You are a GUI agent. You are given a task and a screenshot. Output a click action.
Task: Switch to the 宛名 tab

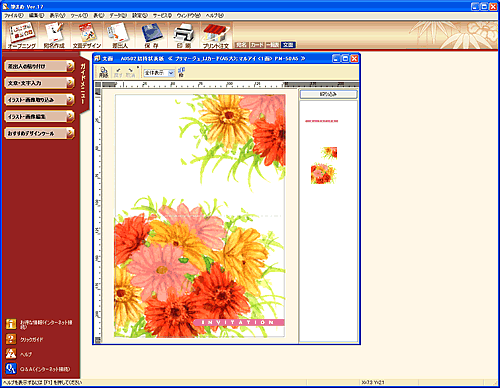242,45
